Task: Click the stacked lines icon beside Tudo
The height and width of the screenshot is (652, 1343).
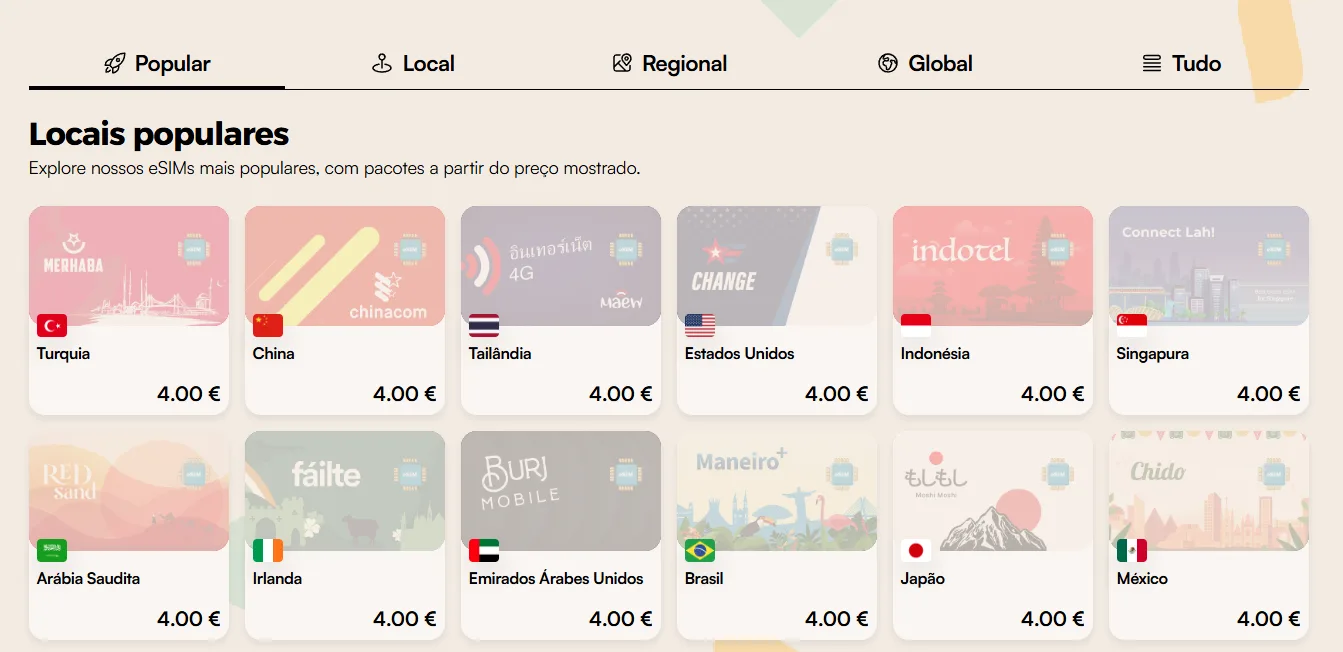Action: coord(1152,64)
